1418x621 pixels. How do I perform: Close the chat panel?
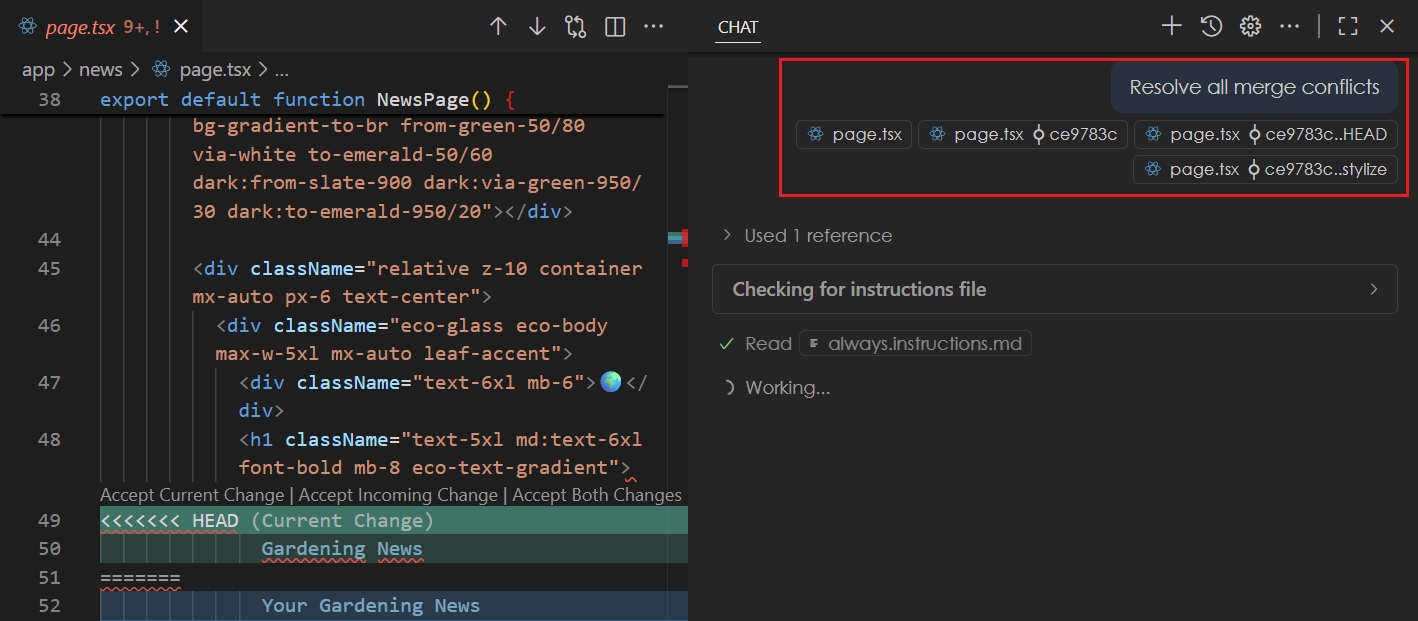point(1387,27)
